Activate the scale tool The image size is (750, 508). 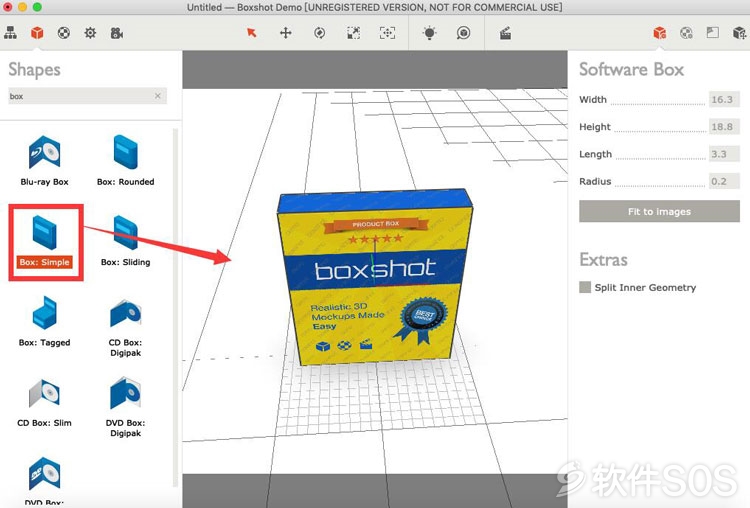(353, 33)
